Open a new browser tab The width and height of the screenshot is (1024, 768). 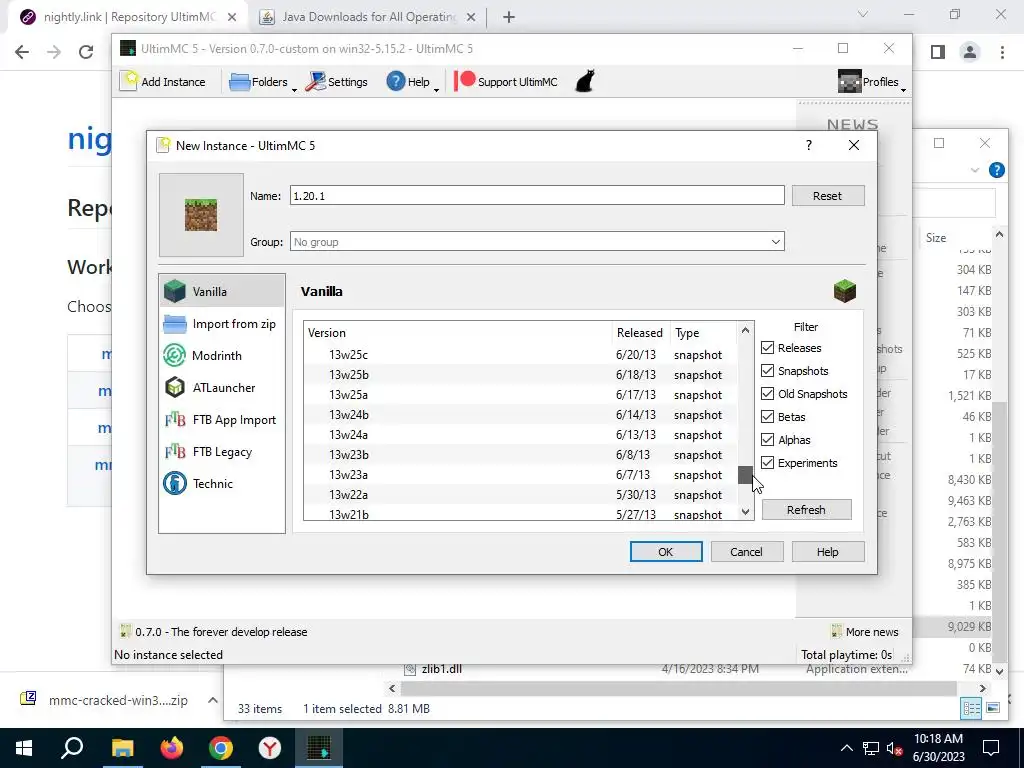509,18
